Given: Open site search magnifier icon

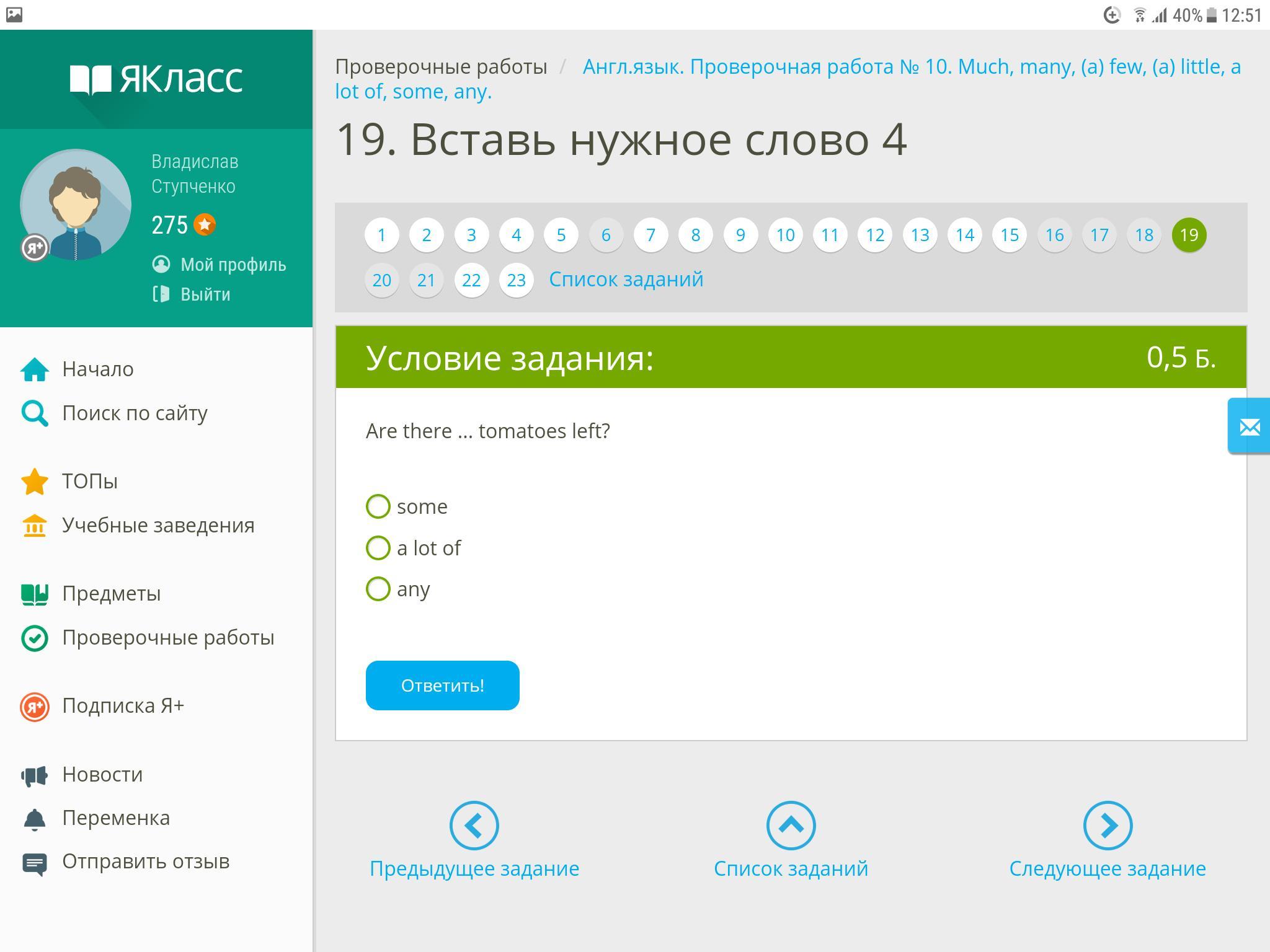Looking at the screenshot, I should pos(35,413).
